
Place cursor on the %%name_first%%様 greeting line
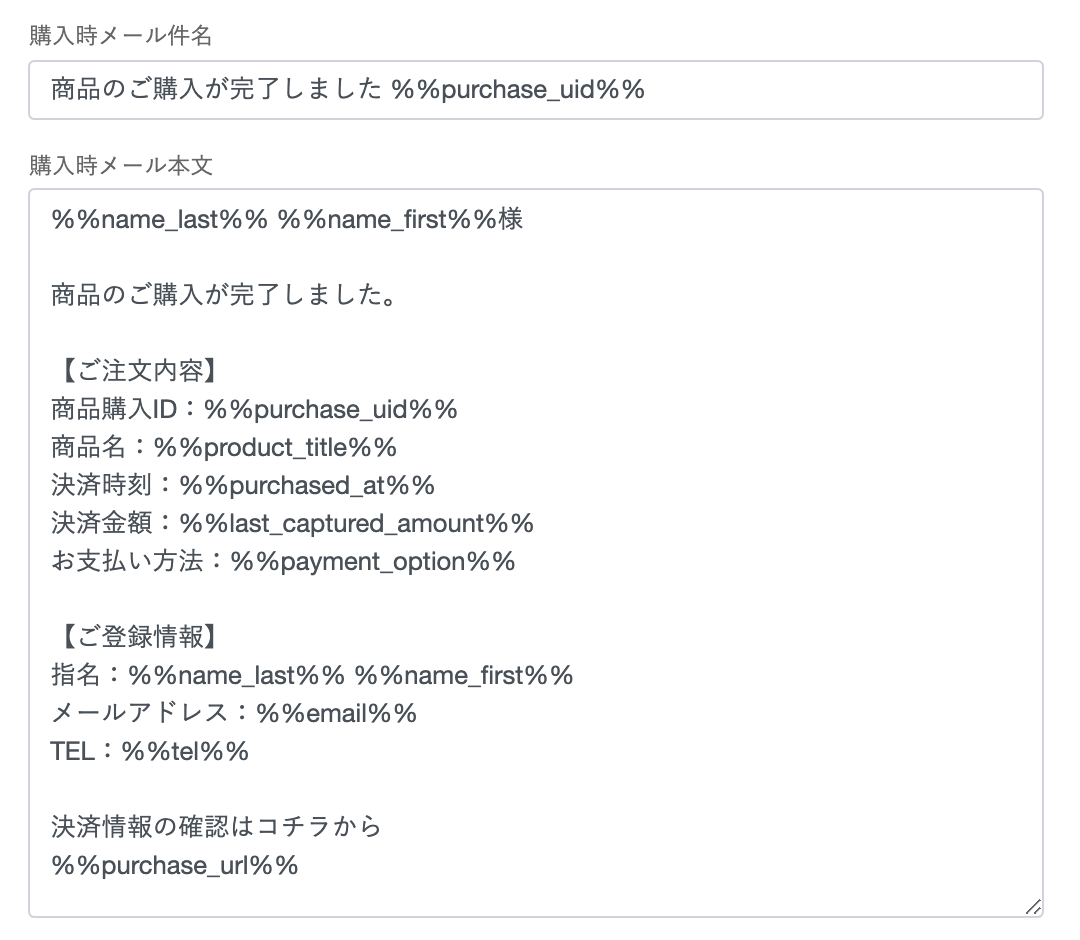286,219
